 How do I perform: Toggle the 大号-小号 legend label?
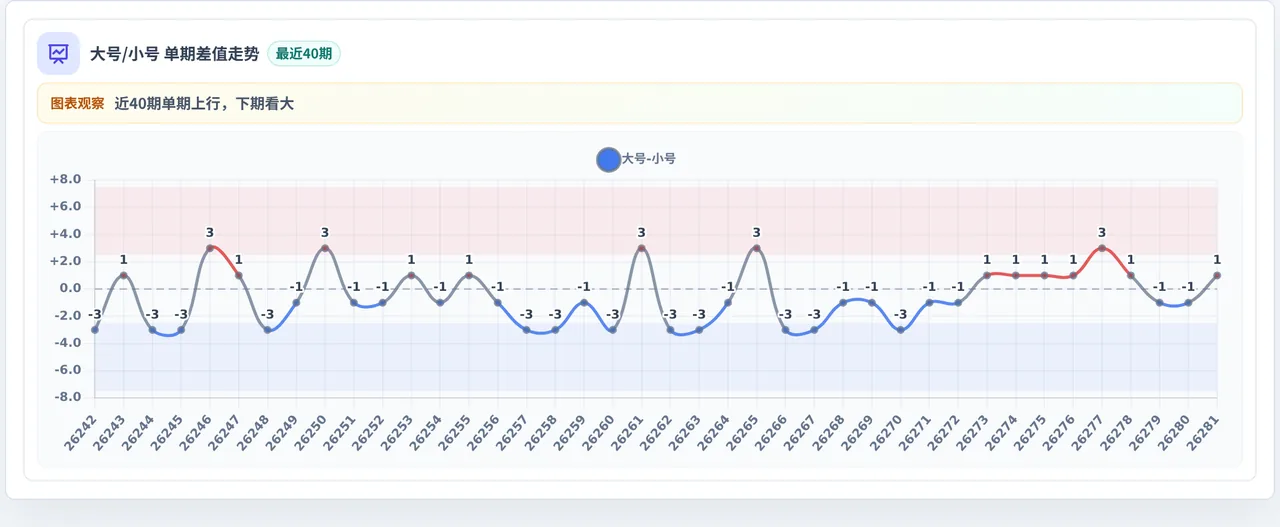(x=649, y=159)
